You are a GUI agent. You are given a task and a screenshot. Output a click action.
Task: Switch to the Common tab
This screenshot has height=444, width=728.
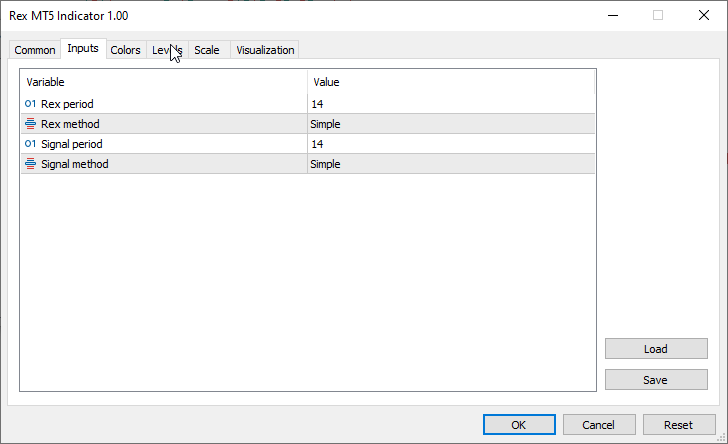click(x=35, y=50)
